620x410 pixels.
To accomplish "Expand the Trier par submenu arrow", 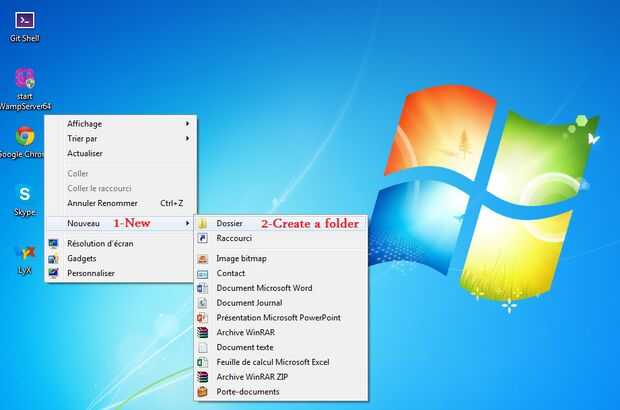I will [187, 138].
